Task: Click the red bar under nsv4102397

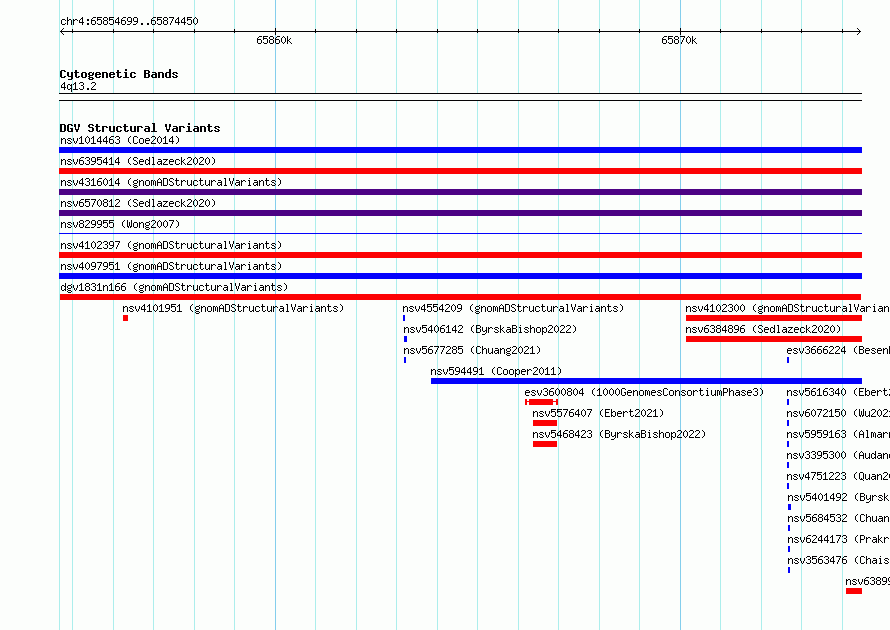Action: pyautogui.click(x=460, y=255)
